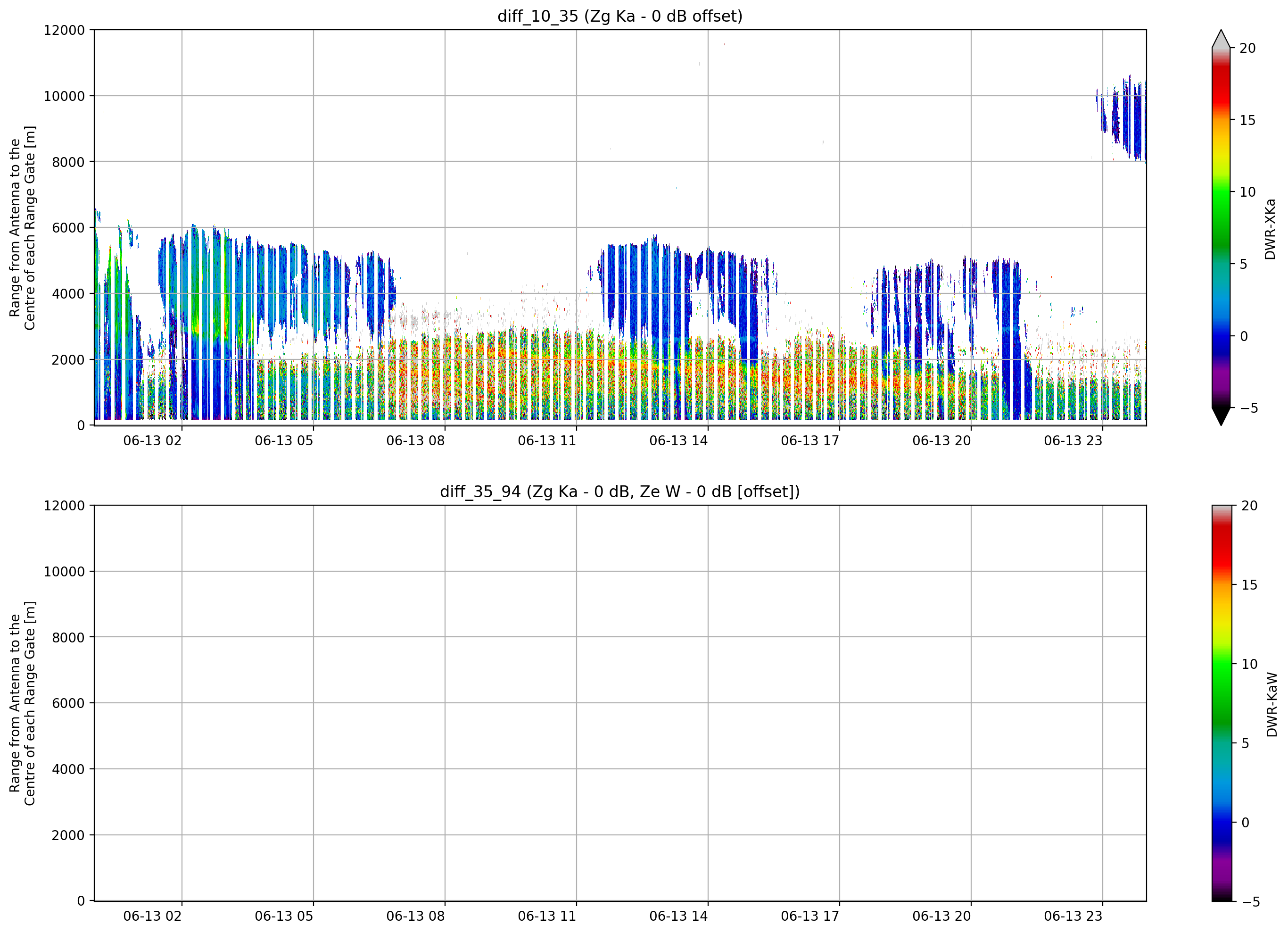Click the 6000 y-axis label on the bottom plot
Viewport: 1288px width, 933px height.
click(x=68, y=703)
